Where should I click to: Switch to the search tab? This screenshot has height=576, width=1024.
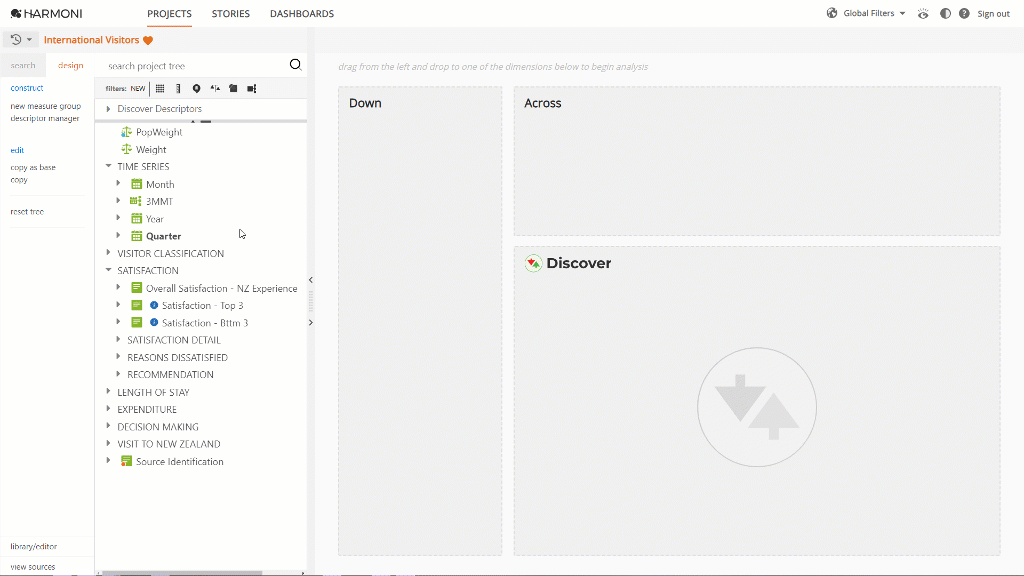click(x=23, y=65)
